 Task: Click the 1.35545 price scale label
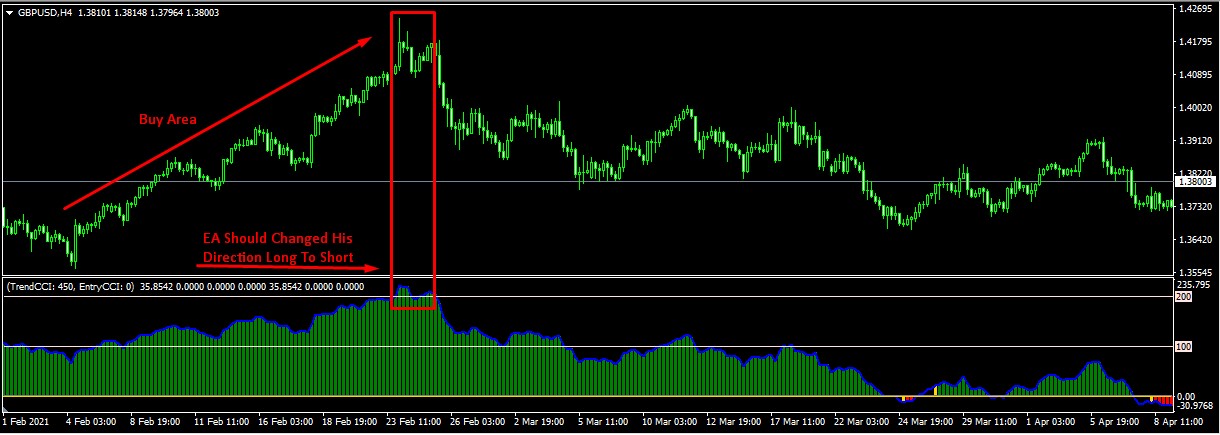pyautogui.click(x=1193, y=272)
